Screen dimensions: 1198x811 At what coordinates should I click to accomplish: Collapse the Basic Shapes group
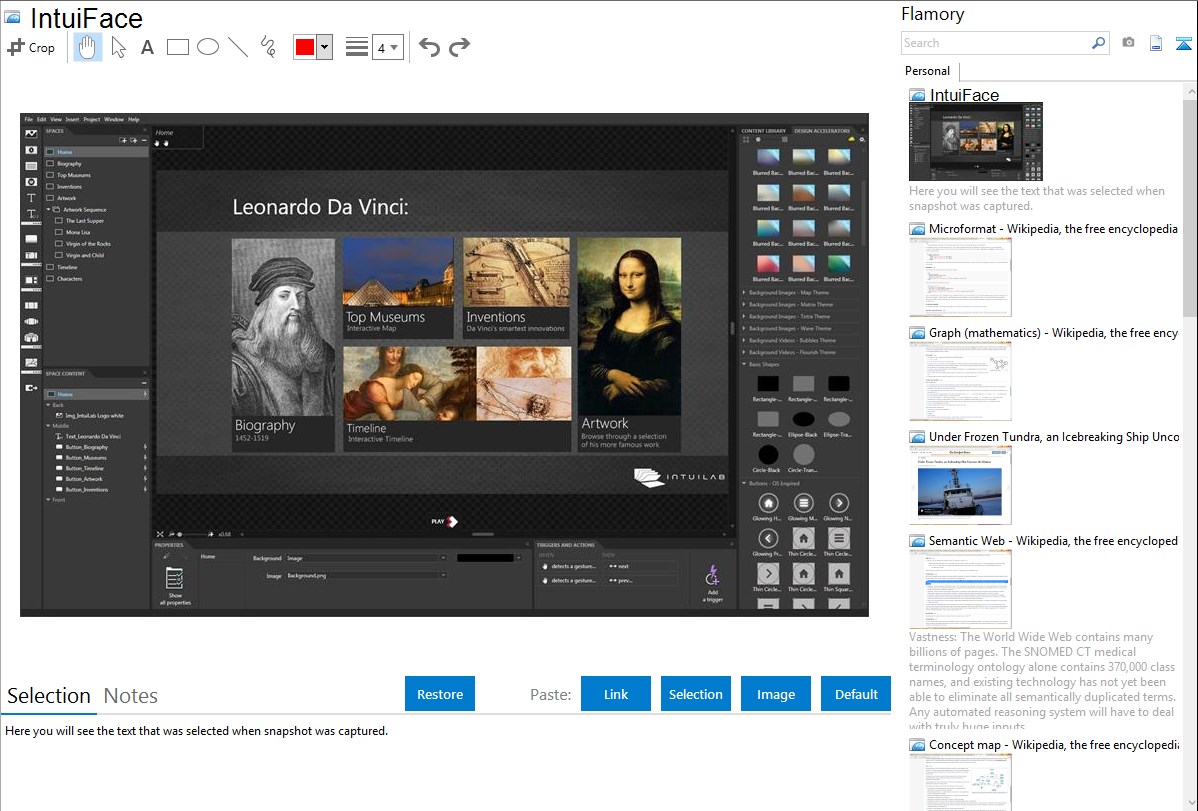click(744, 365)
